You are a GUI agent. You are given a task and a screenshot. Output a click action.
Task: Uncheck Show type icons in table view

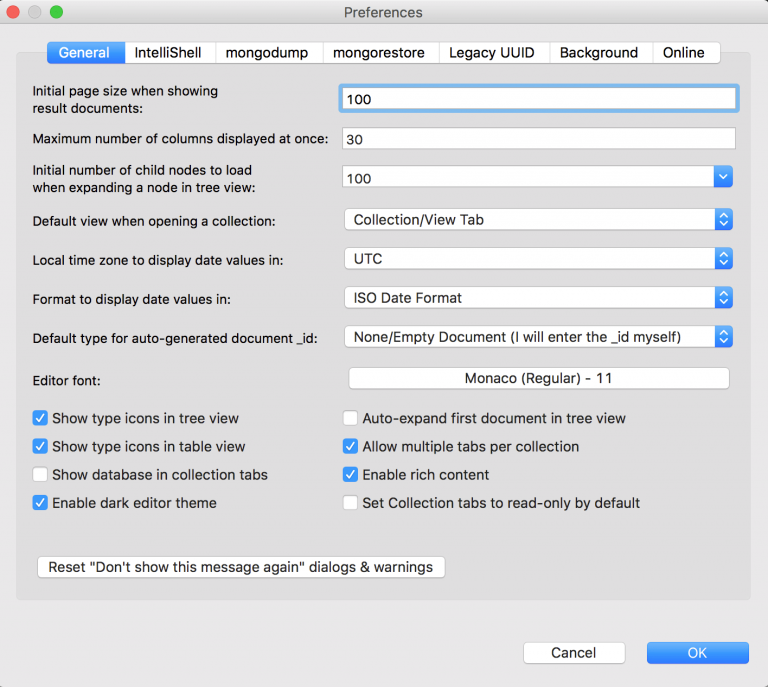coord(40,446)
